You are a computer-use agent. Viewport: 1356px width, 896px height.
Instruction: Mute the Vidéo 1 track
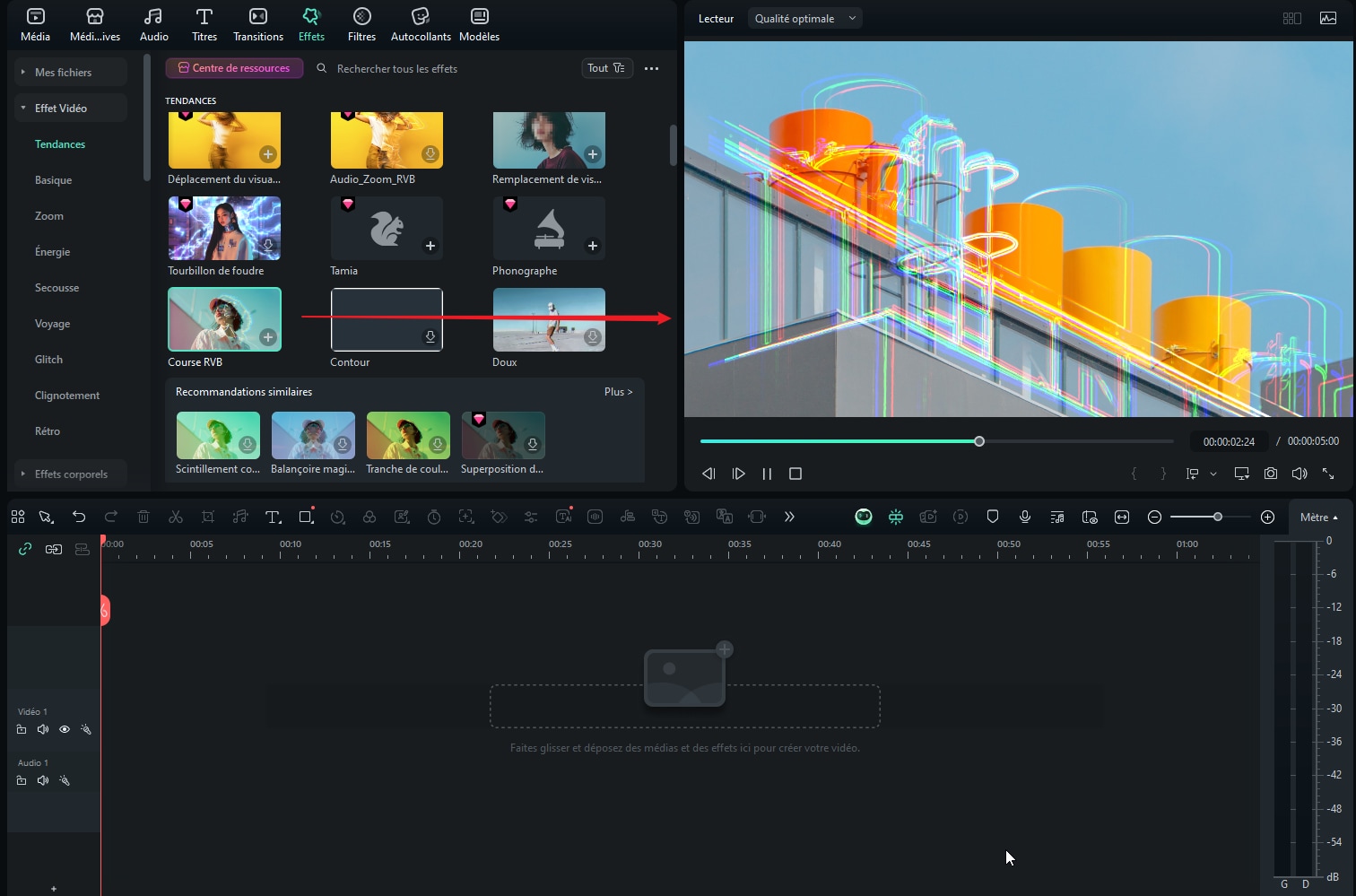(x=43, y=729)
